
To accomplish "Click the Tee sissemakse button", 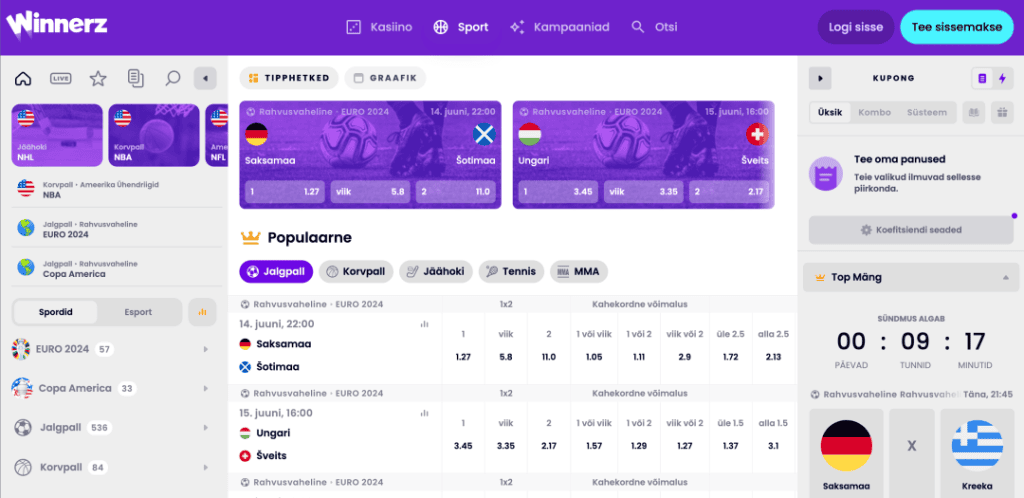I will pos(957,27).
